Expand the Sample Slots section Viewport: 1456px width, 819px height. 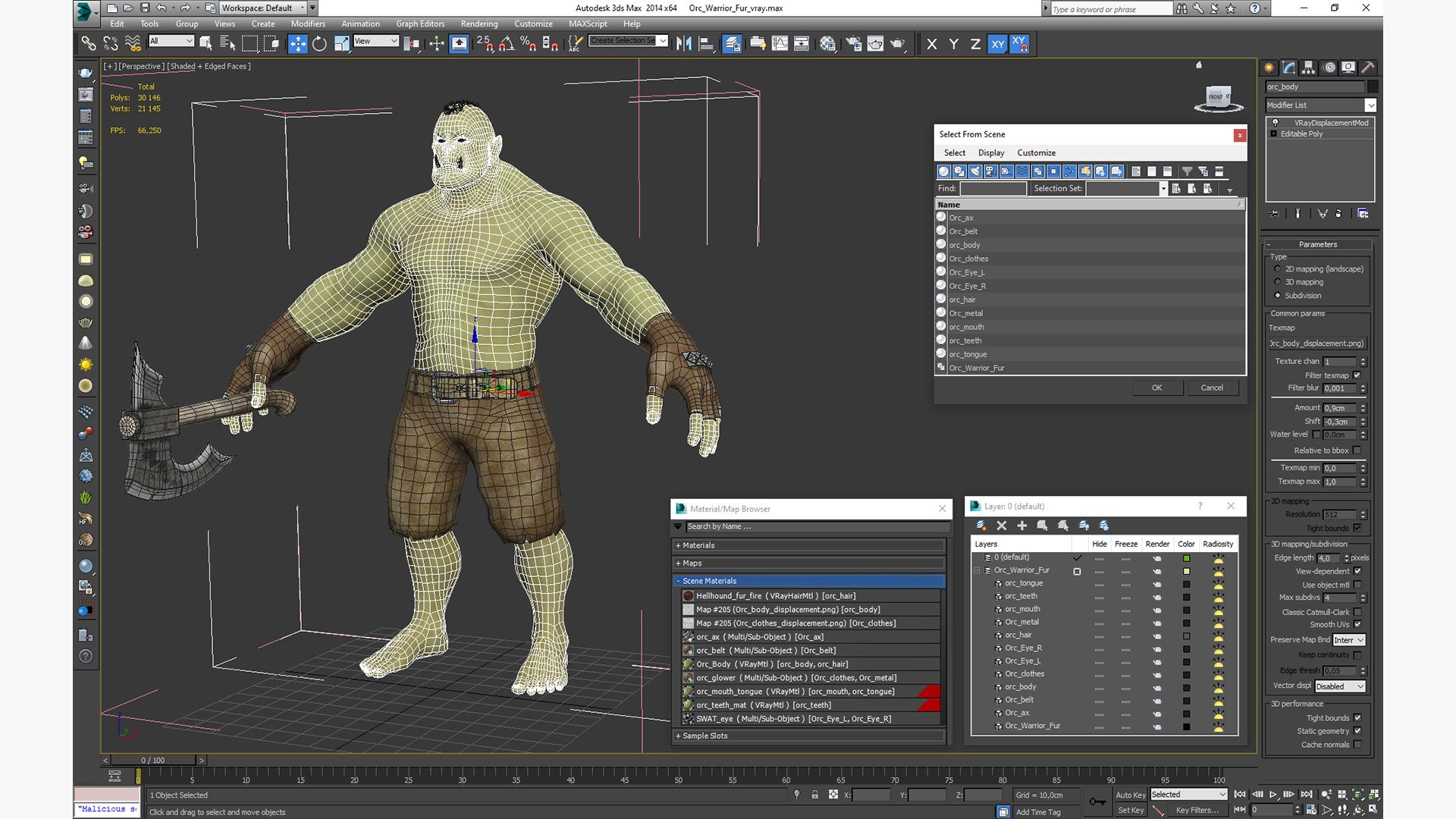tap(808, 736)
